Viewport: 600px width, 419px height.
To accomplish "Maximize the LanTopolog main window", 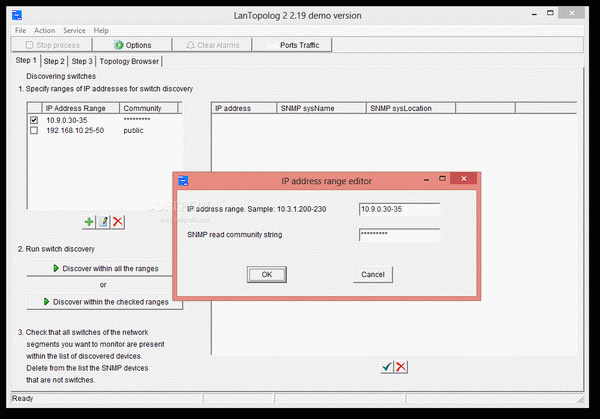I will click(x=550, y=13).
